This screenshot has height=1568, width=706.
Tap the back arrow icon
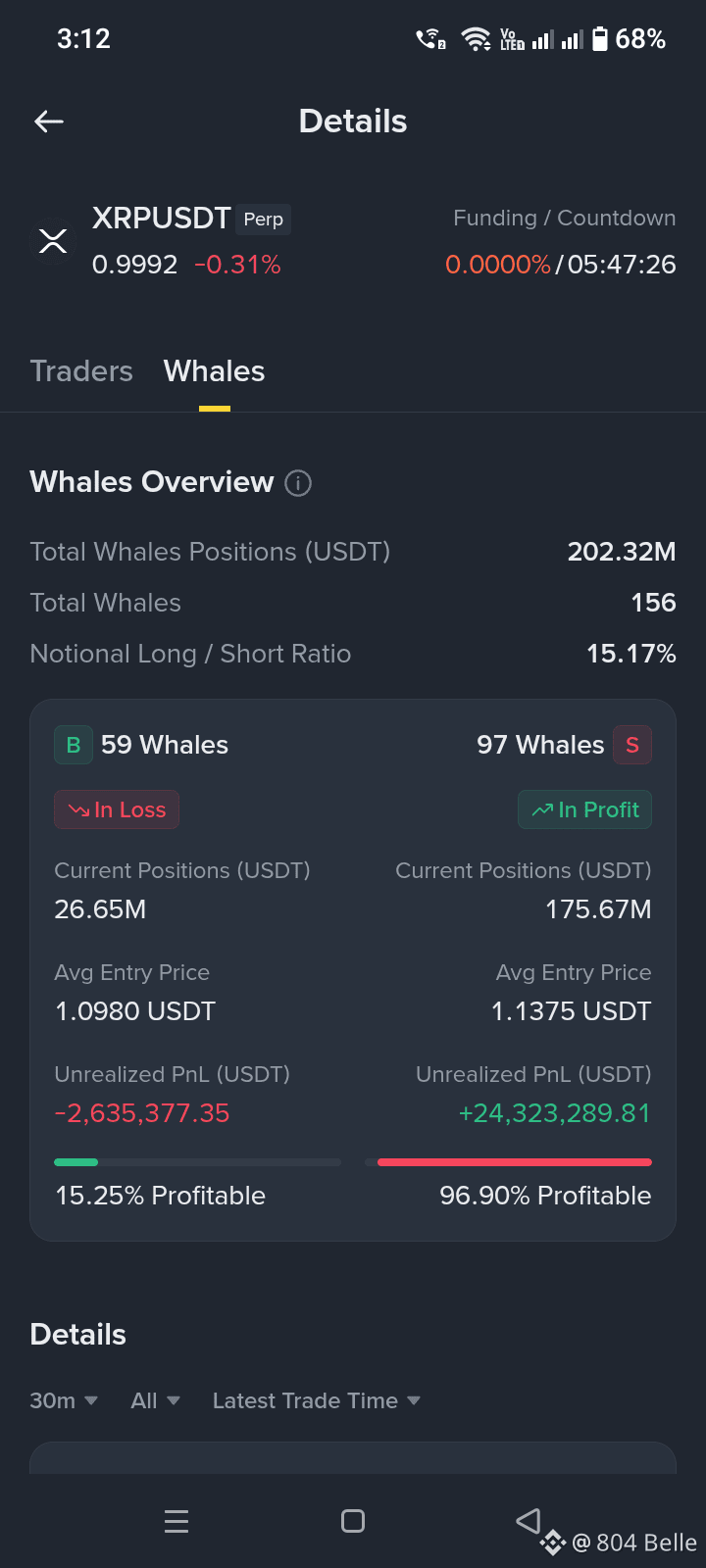[x=49, y=122]
